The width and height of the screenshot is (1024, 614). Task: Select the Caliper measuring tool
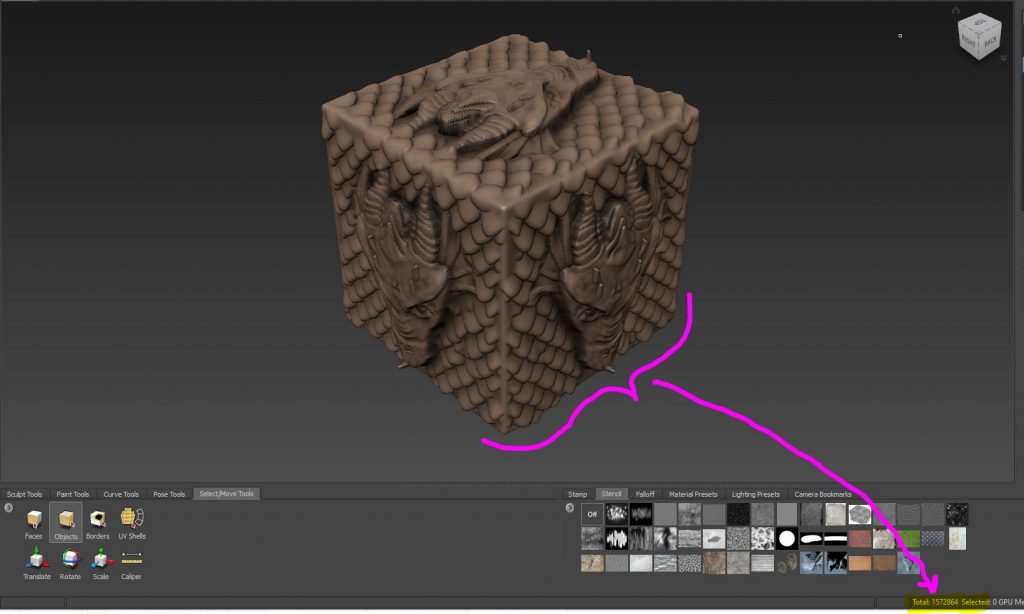[131, 558]
